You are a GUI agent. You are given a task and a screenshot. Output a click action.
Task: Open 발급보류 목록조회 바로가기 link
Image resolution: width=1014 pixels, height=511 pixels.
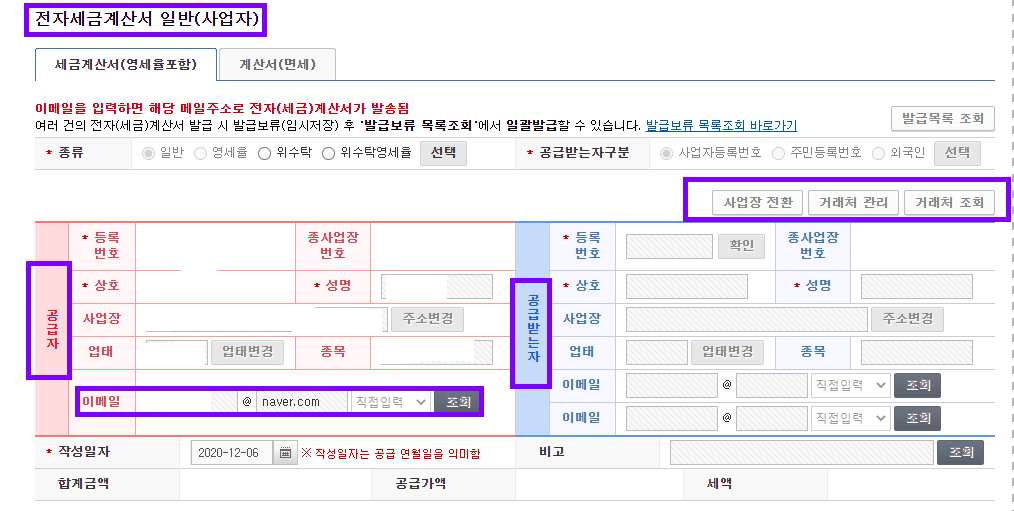click(x=721, y=125)
